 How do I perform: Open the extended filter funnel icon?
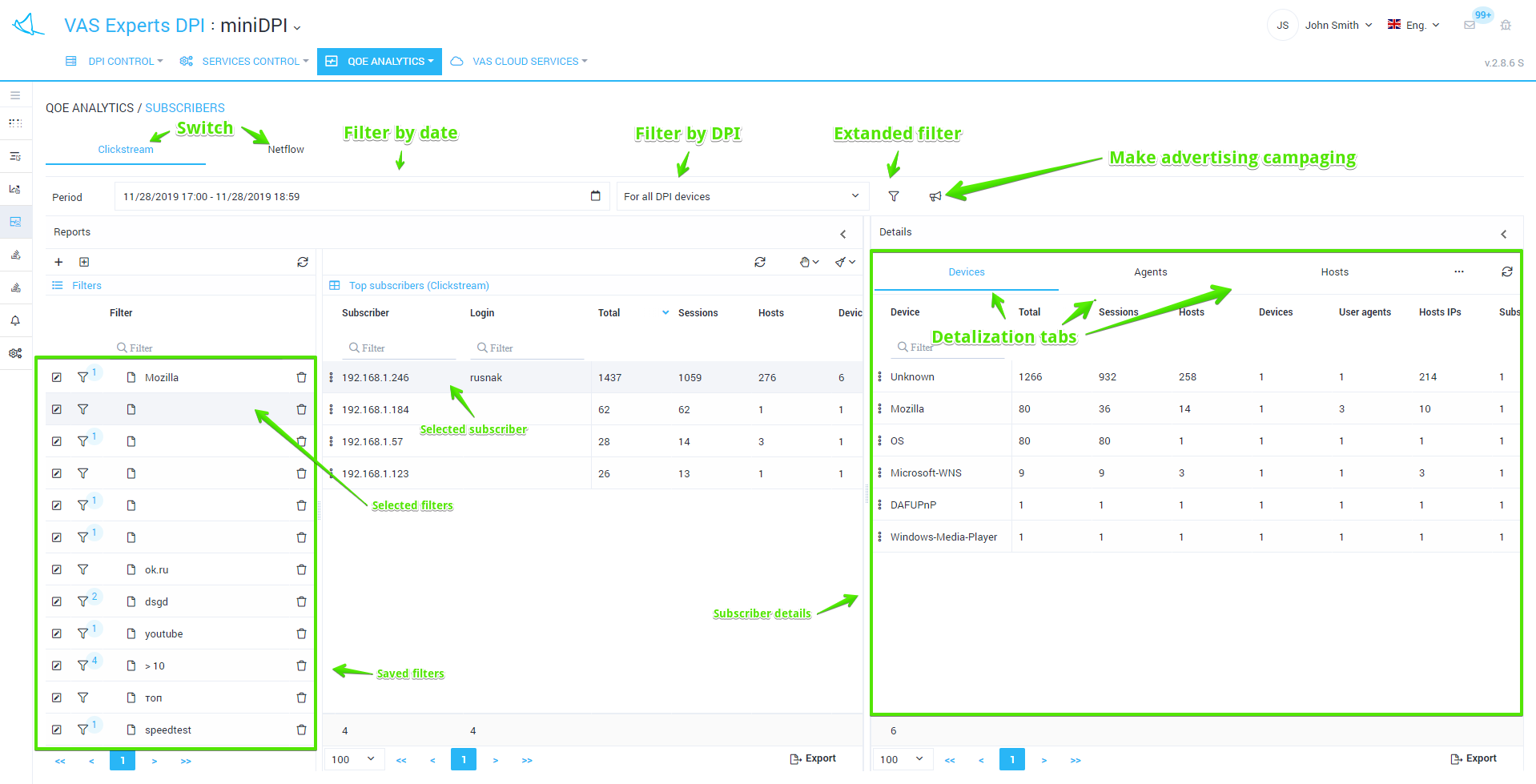point(894,197)
